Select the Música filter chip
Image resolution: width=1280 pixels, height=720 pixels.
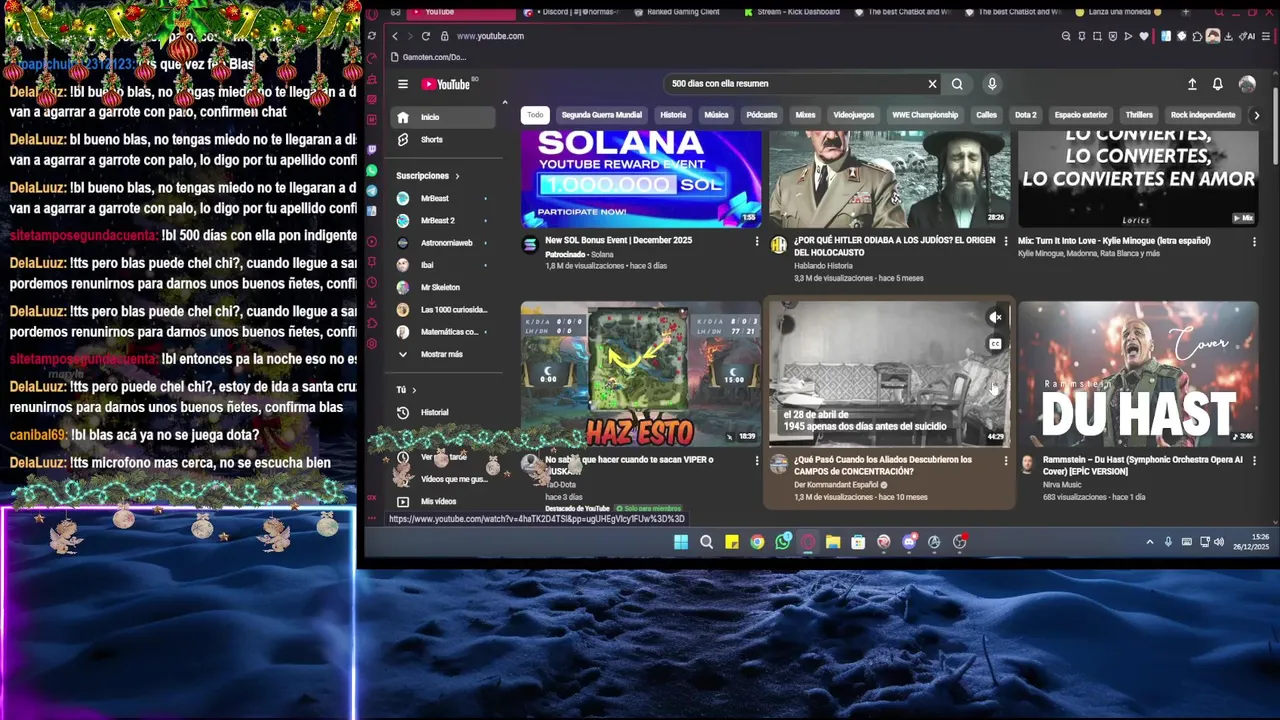[716, 115]
